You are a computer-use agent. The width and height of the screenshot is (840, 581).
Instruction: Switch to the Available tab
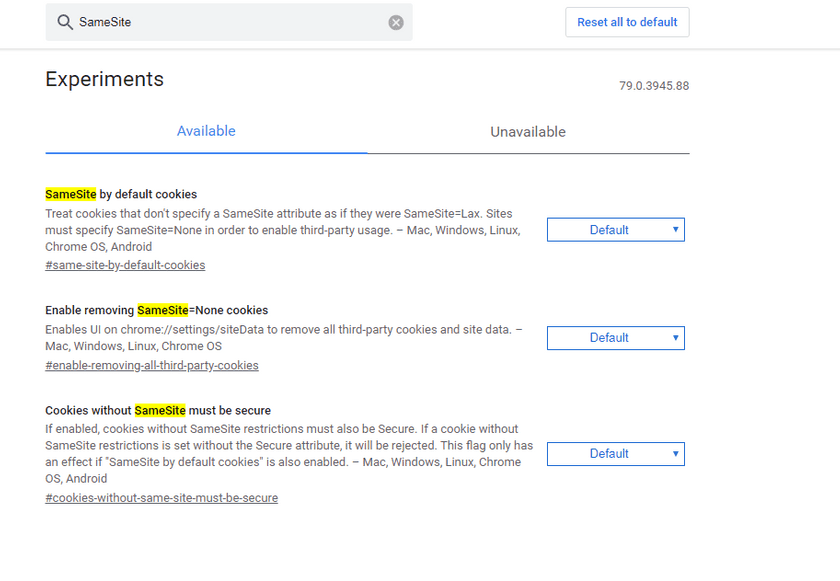point(206,131)
